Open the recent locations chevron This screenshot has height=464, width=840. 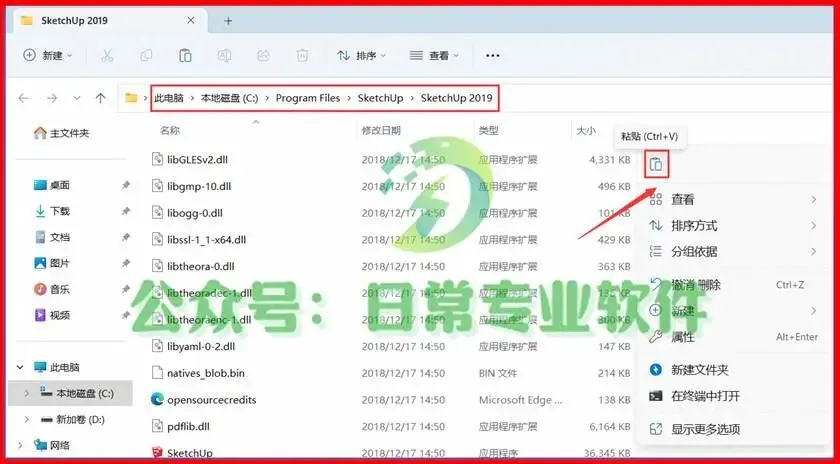point(77,98)
